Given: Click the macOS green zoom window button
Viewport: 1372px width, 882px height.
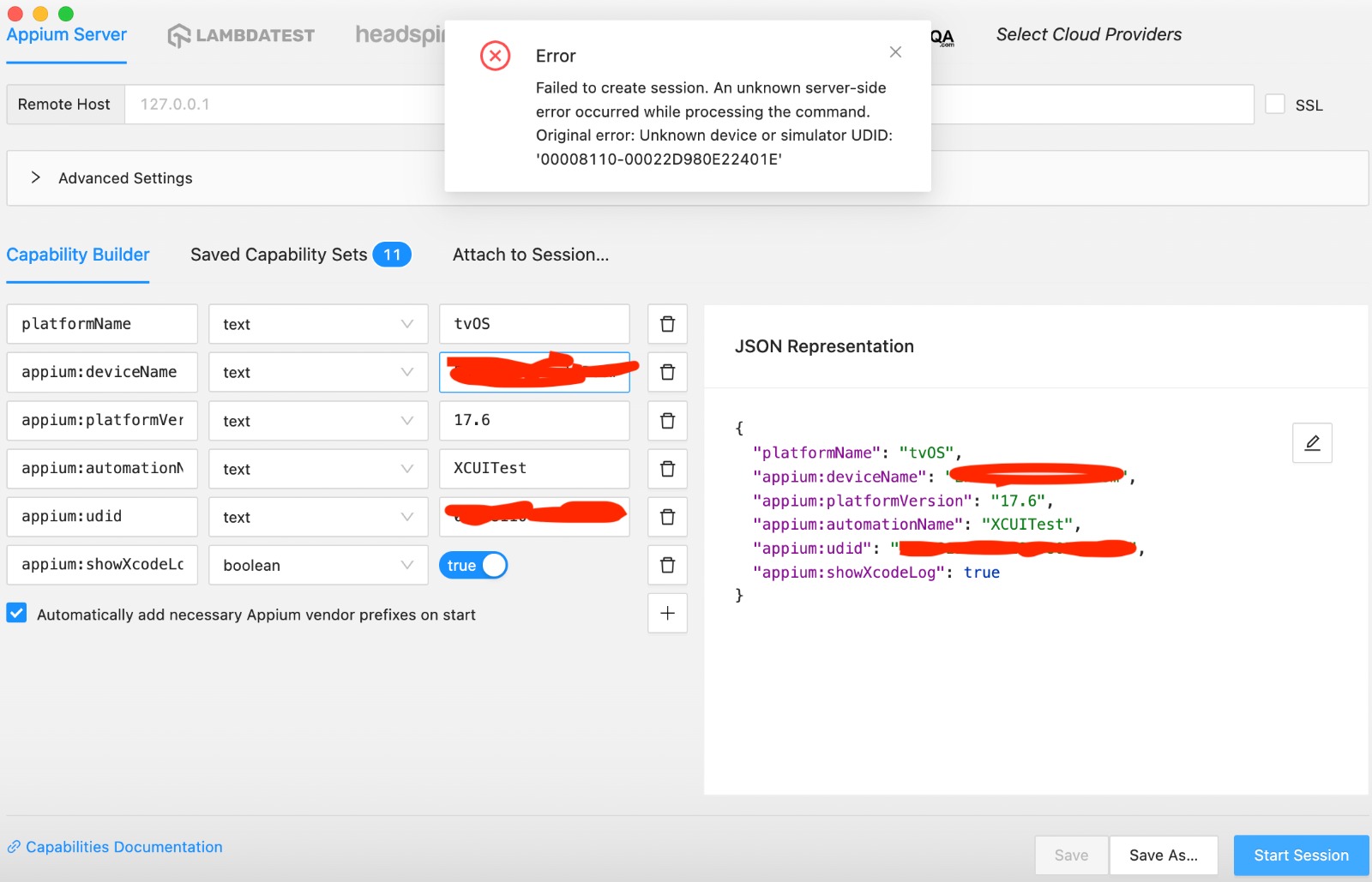Looking at the screenshot, I should click(x=66, y=14).
